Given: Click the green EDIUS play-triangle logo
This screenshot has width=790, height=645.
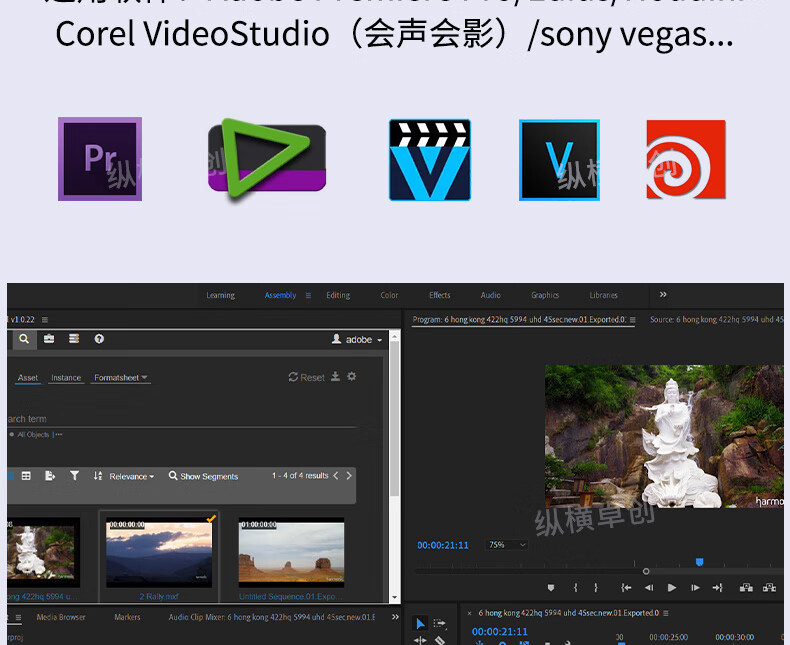Looking at the screenshot, I should [x=267, y=159].
